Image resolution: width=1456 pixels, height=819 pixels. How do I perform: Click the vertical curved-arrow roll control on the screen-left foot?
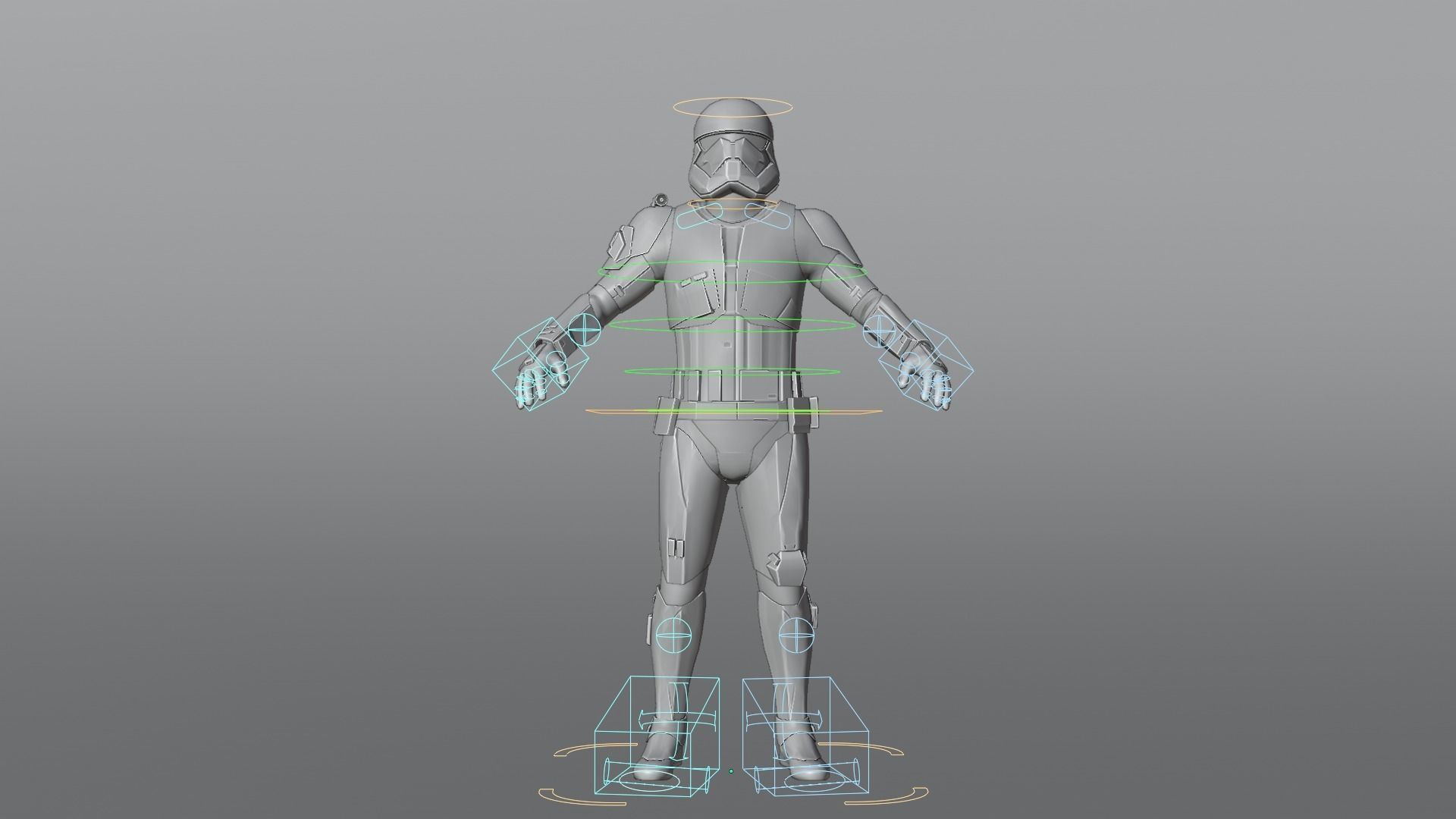[x=680, y=720]
